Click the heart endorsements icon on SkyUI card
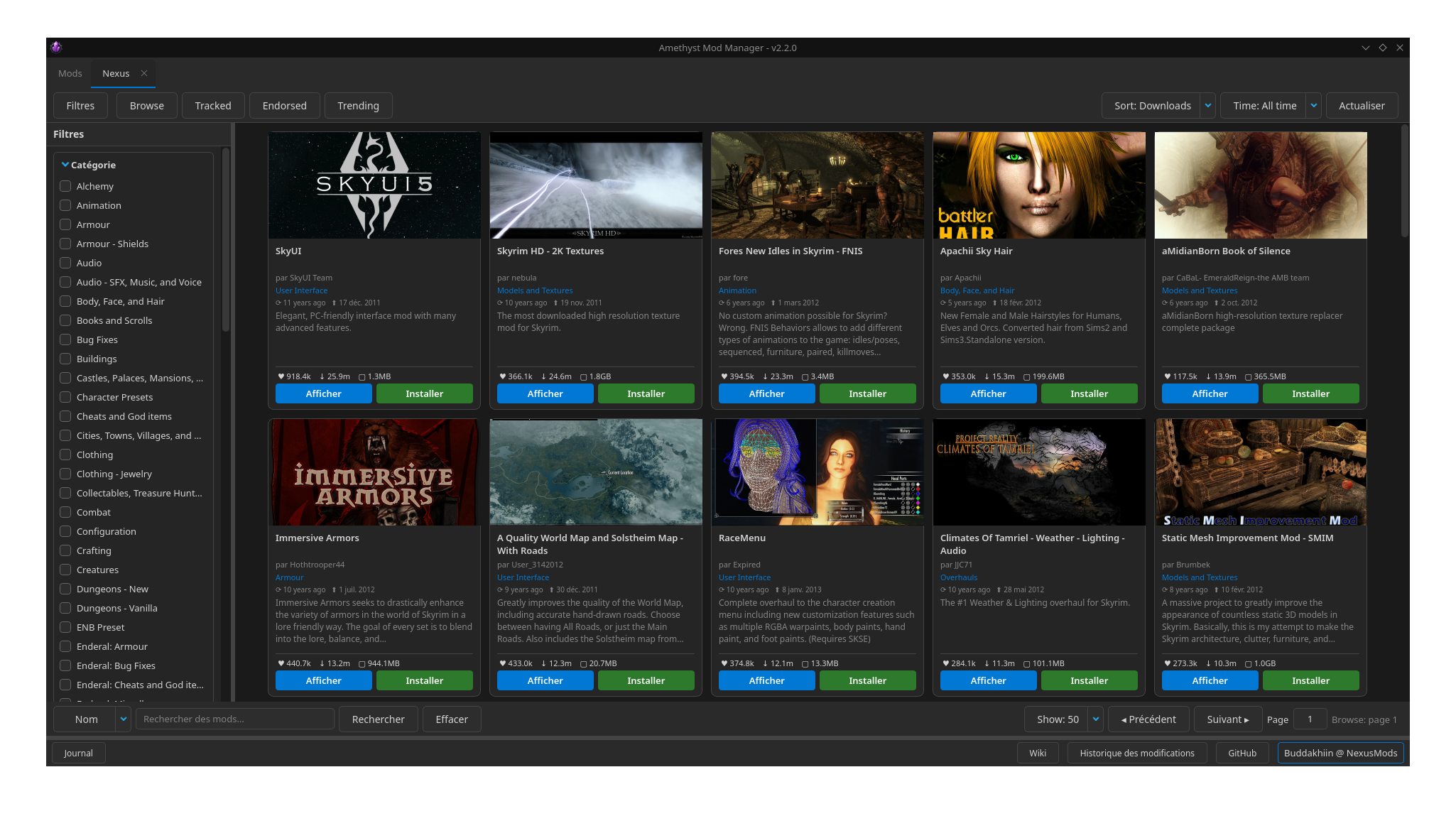Image resolution: width=1456 pixels, height=821 pixels. [x=281, y=376]
